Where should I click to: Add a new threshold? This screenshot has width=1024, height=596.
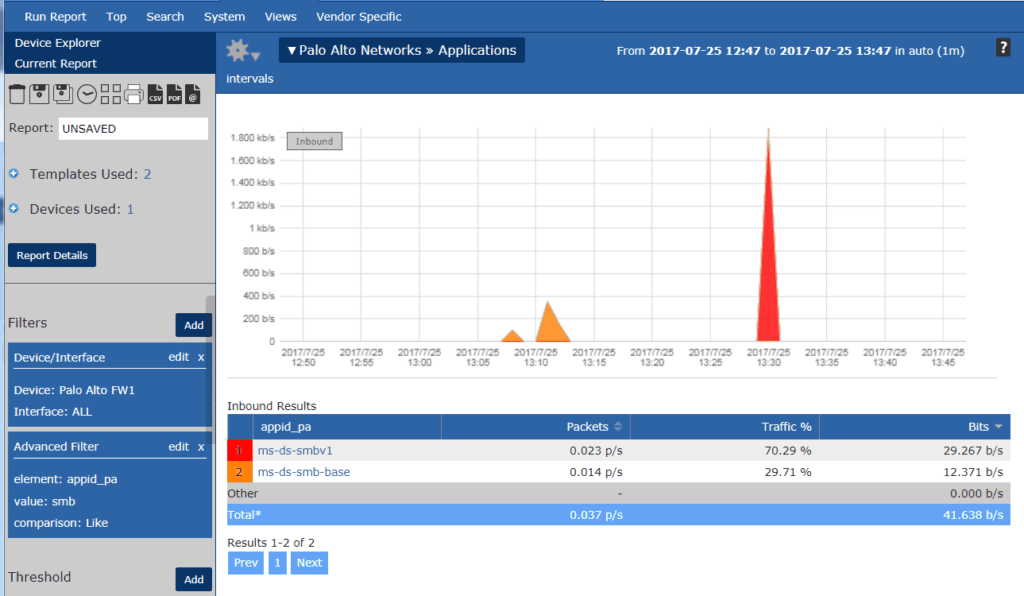pyautogui.click(x=193, y=579)
